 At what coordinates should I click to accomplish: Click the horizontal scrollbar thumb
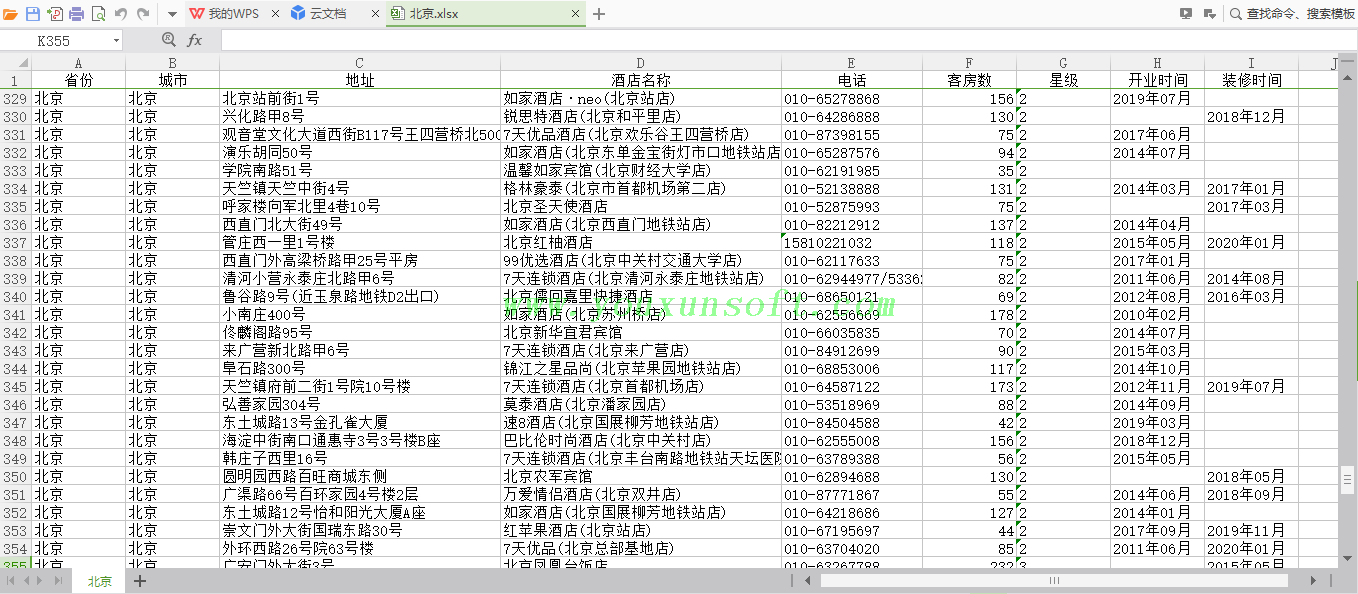(x=1053, y=581)
